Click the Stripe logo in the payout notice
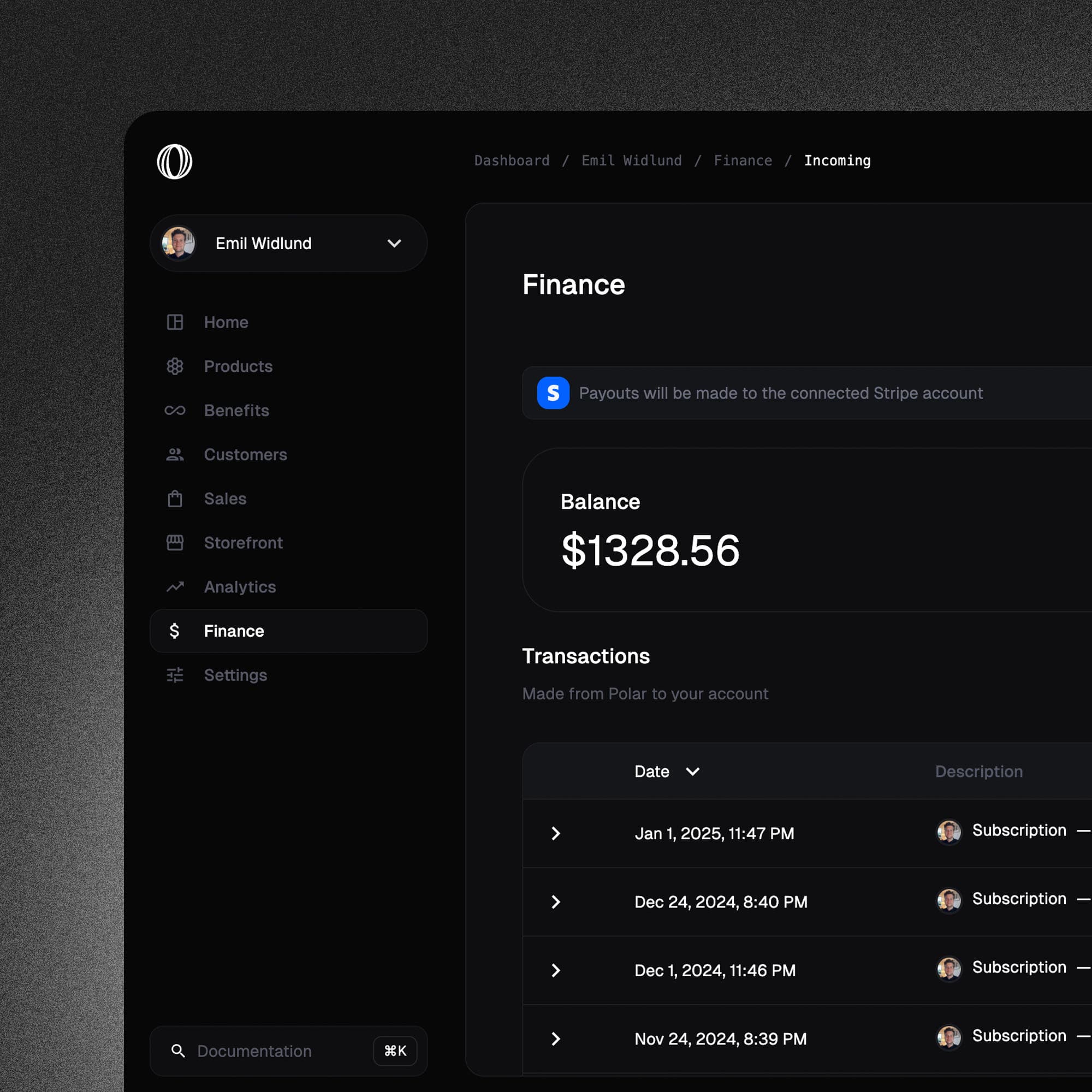The height and width of the screenshot is (1092, 1092). [553, 393]
